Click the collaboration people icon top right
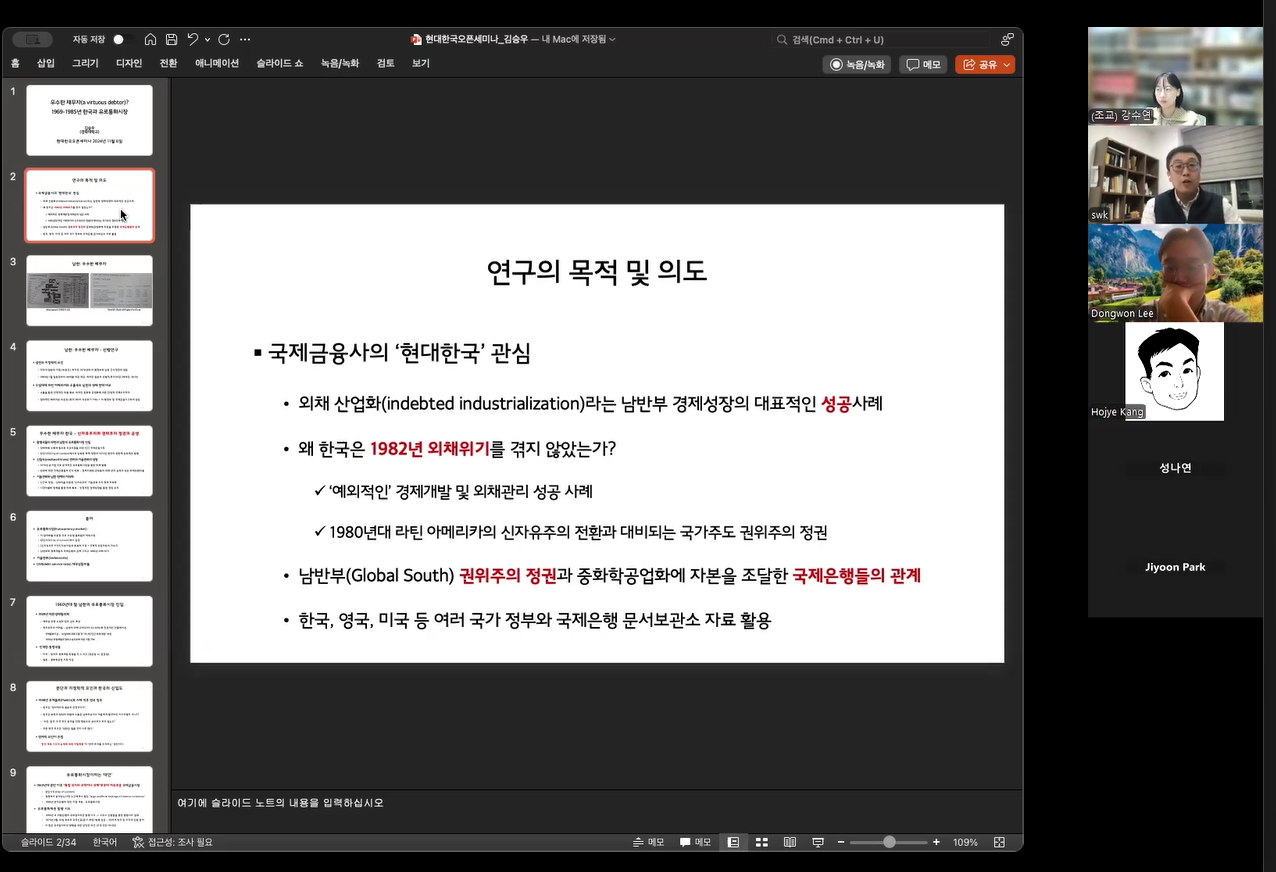This screenshot has width=1276, height=872. [1006, 39]
